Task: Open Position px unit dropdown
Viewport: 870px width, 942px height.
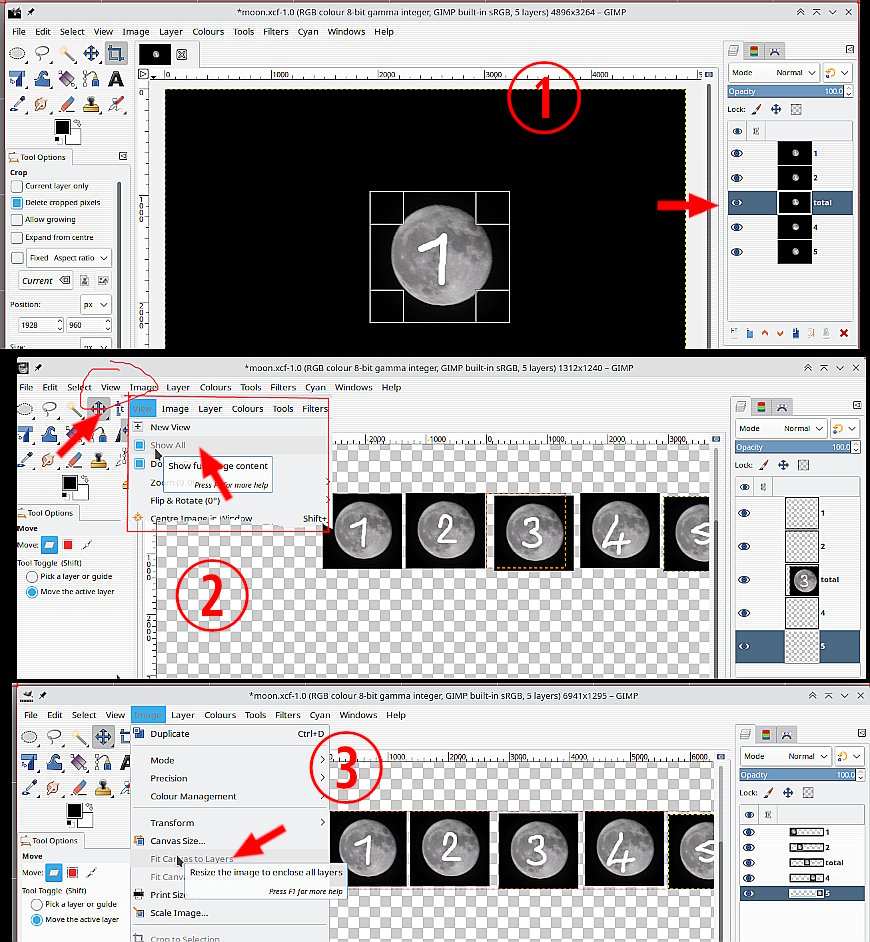Action: tap(96, 305)
